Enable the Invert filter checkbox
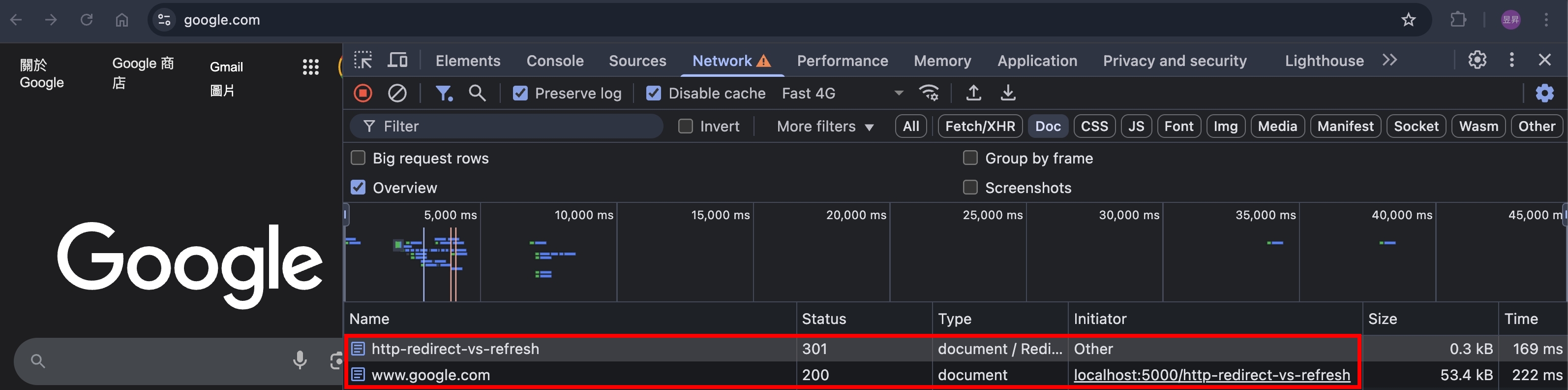This screenshot has width=1568, height=390. [686, 126]
